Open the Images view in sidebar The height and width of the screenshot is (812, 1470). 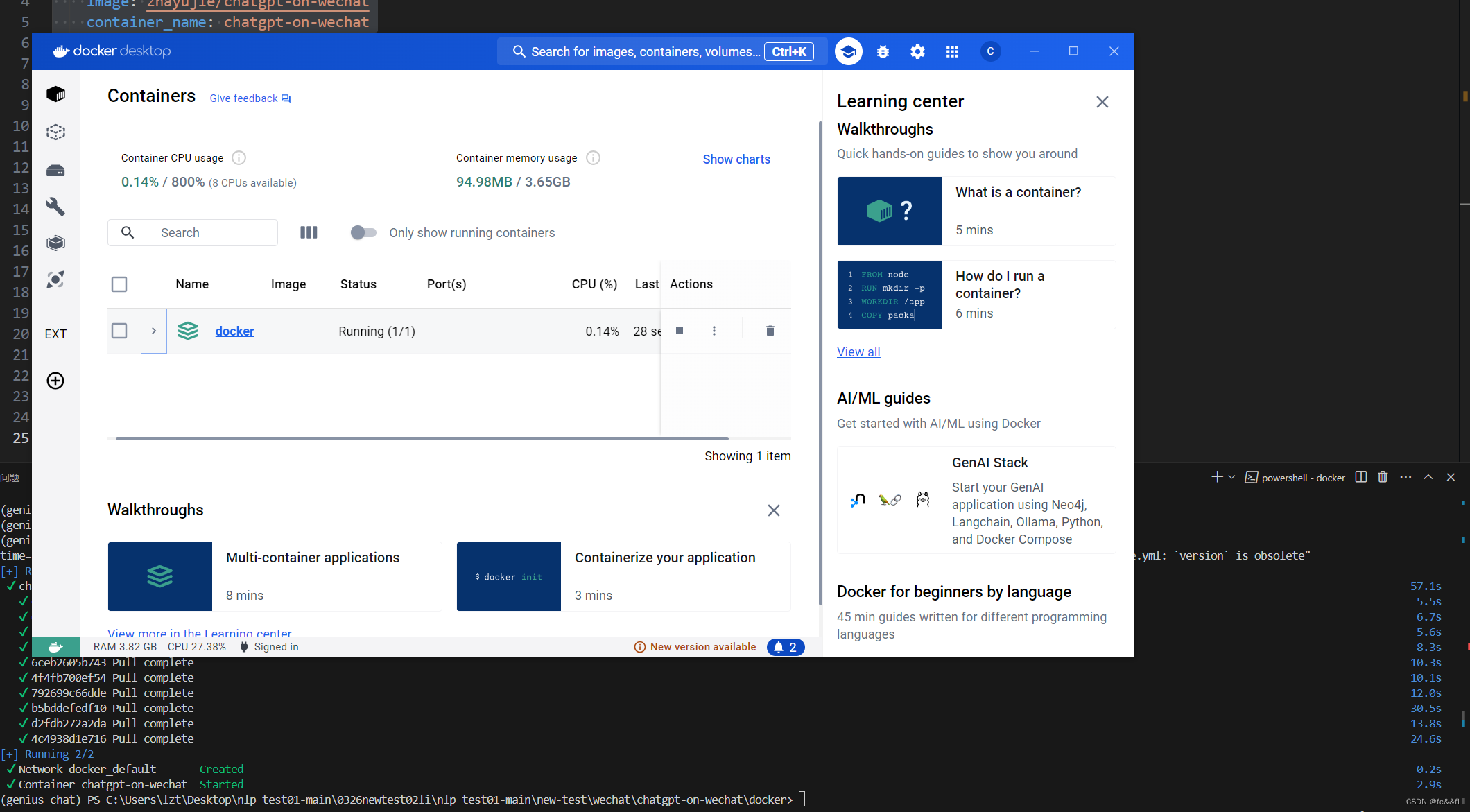pyautogui.click(x=55, y=132)
